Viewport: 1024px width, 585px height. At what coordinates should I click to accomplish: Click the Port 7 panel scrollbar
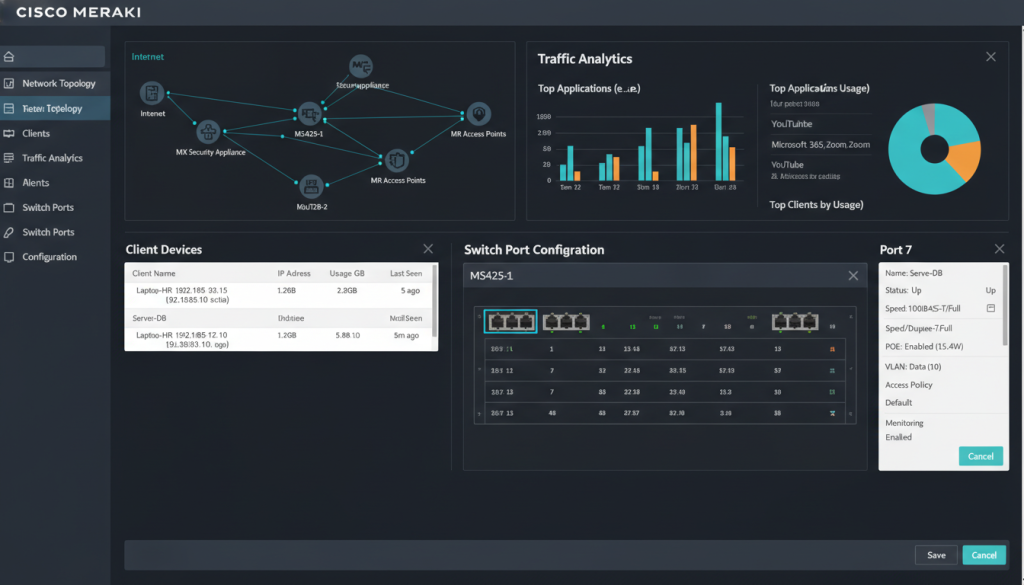coord(1006,306)
